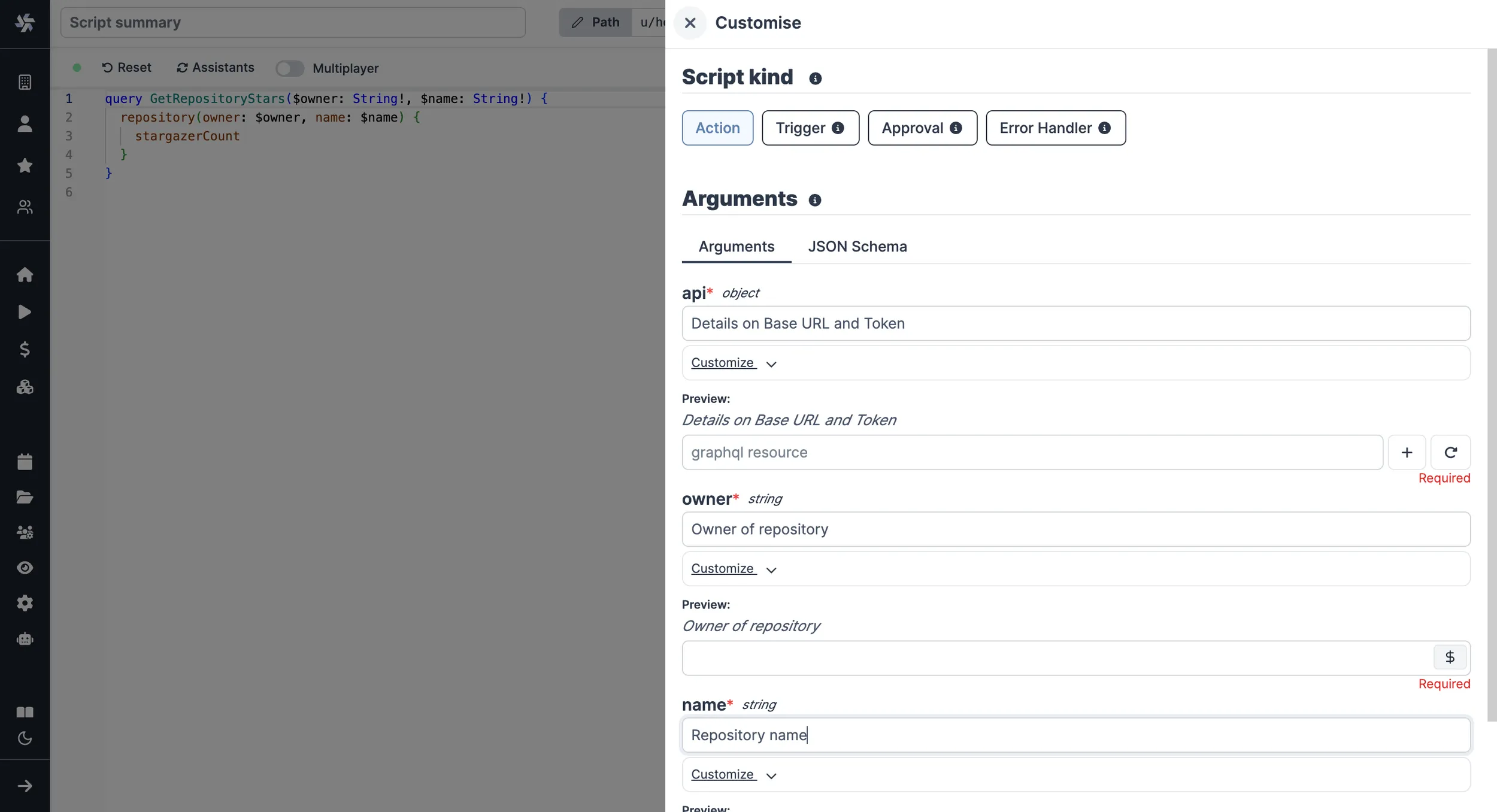
Task: Toggle the Multiplayer switch on
Action: tap(290, 68)
